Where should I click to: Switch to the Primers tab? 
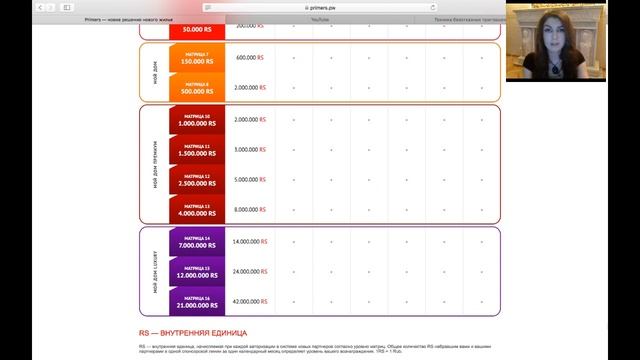pos(129,19)
